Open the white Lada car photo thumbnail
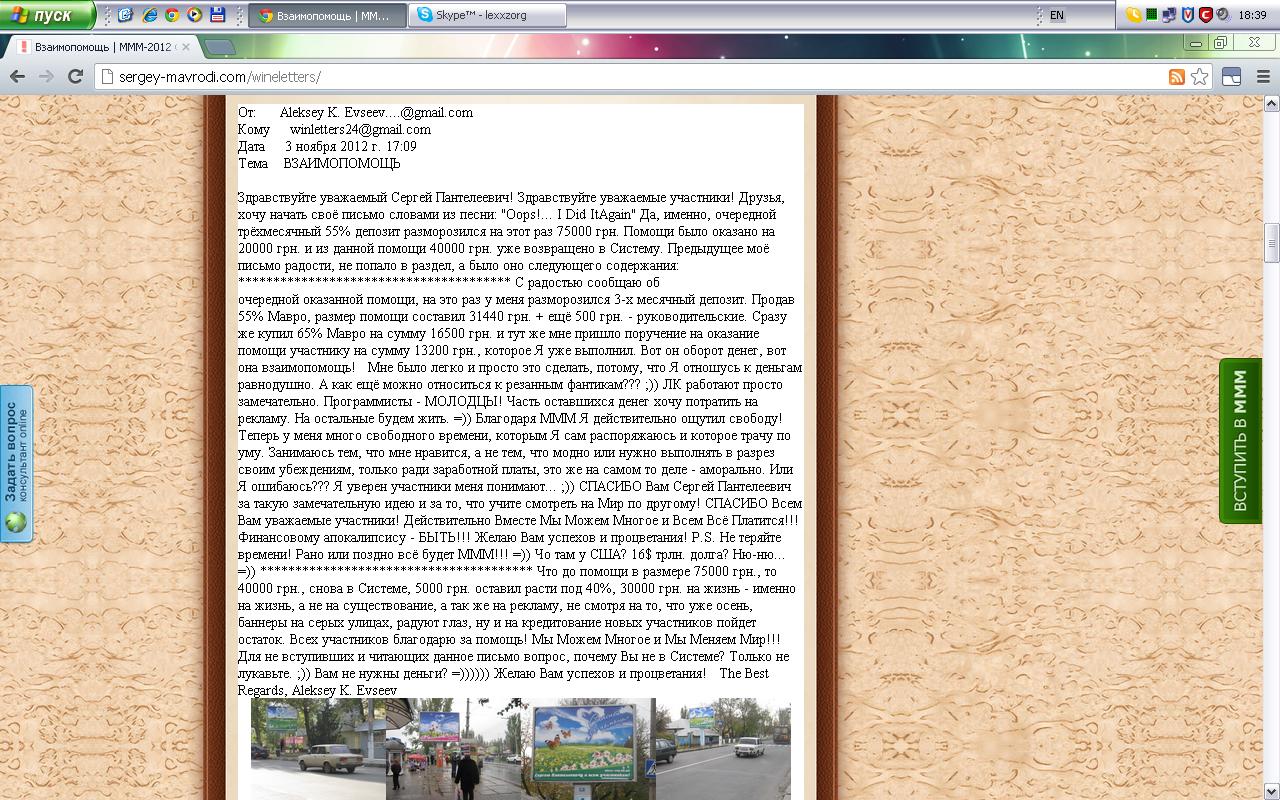Image resolution: width=1280 pixels, height=800 pixels. tap(318, 749)
